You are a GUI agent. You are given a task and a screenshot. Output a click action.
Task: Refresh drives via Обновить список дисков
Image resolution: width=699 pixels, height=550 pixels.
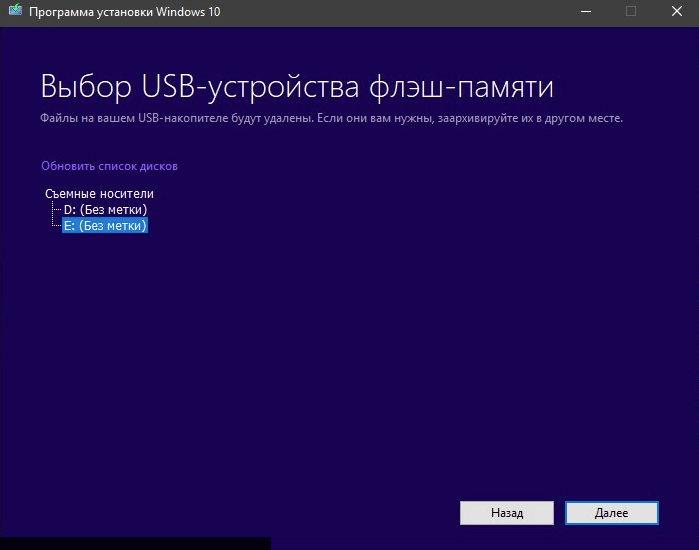click(109, 166)
